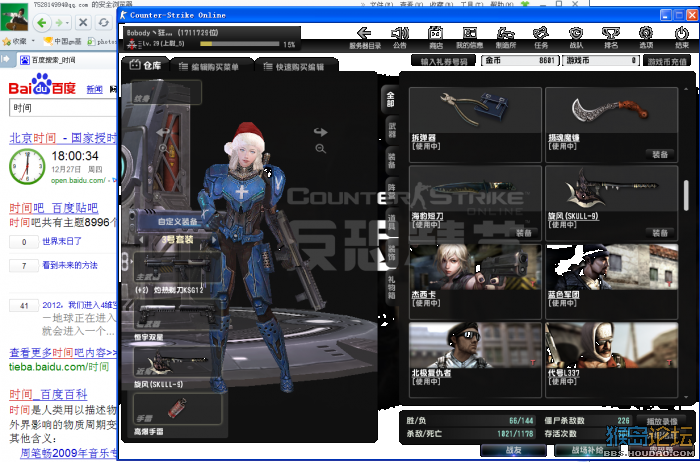Screen dimensions: 700x462
Task: Open the 制造所 crafting icon
Action: pos(506,37)
